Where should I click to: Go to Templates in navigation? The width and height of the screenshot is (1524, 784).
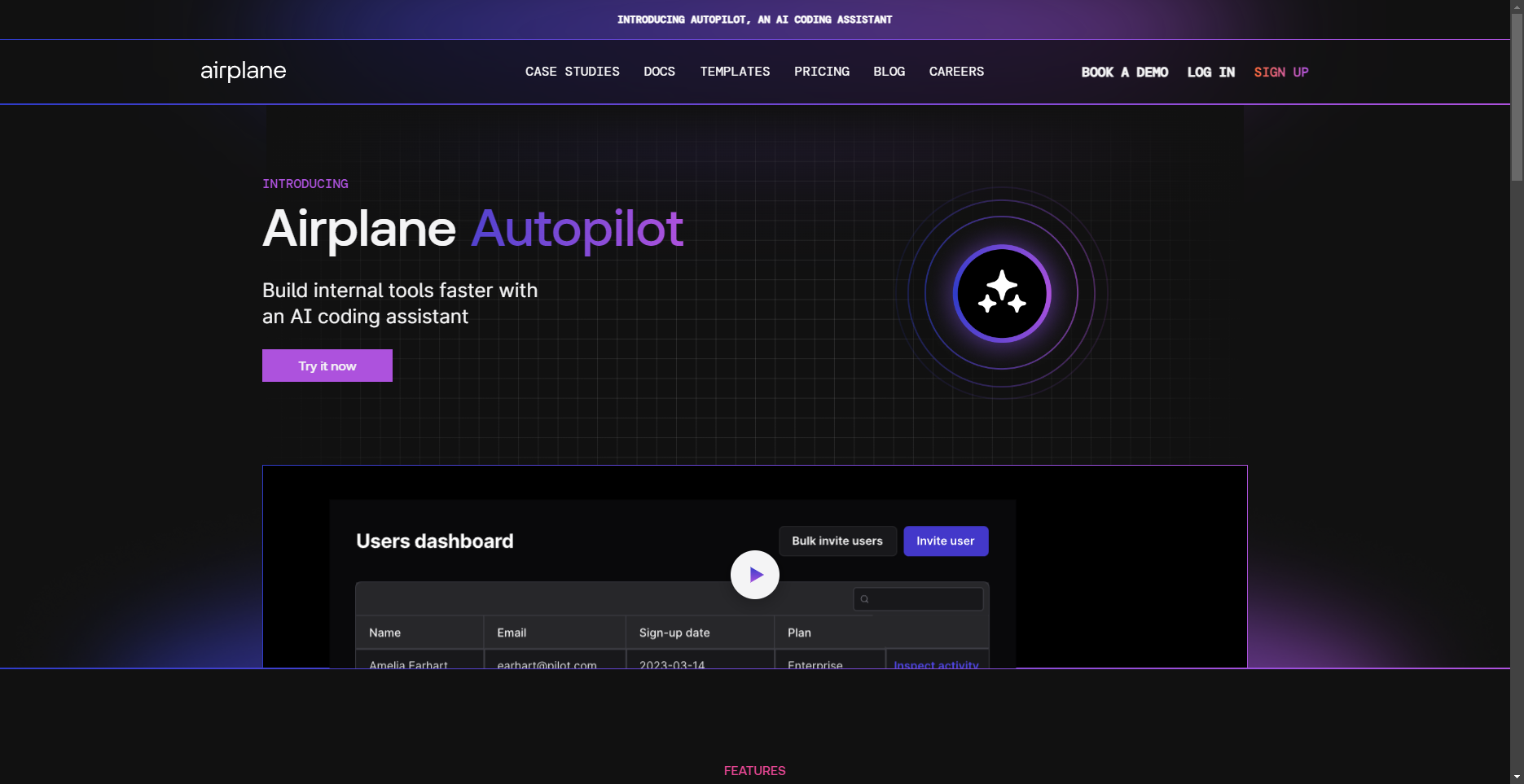[x=735, y=72]
